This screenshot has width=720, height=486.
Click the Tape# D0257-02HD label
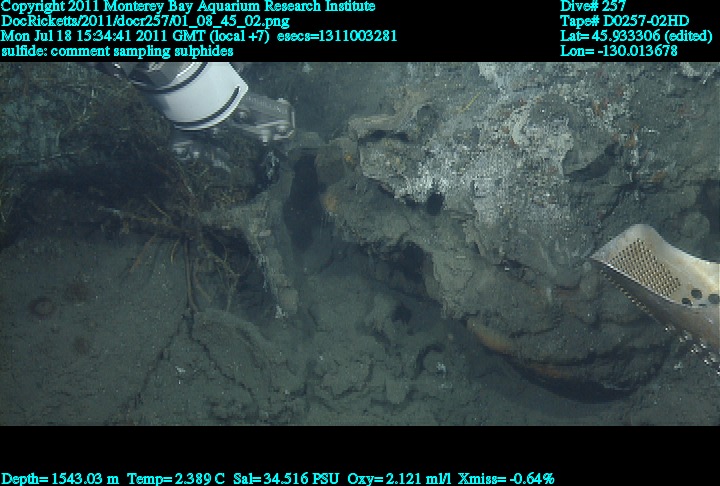tap(624, 21)
